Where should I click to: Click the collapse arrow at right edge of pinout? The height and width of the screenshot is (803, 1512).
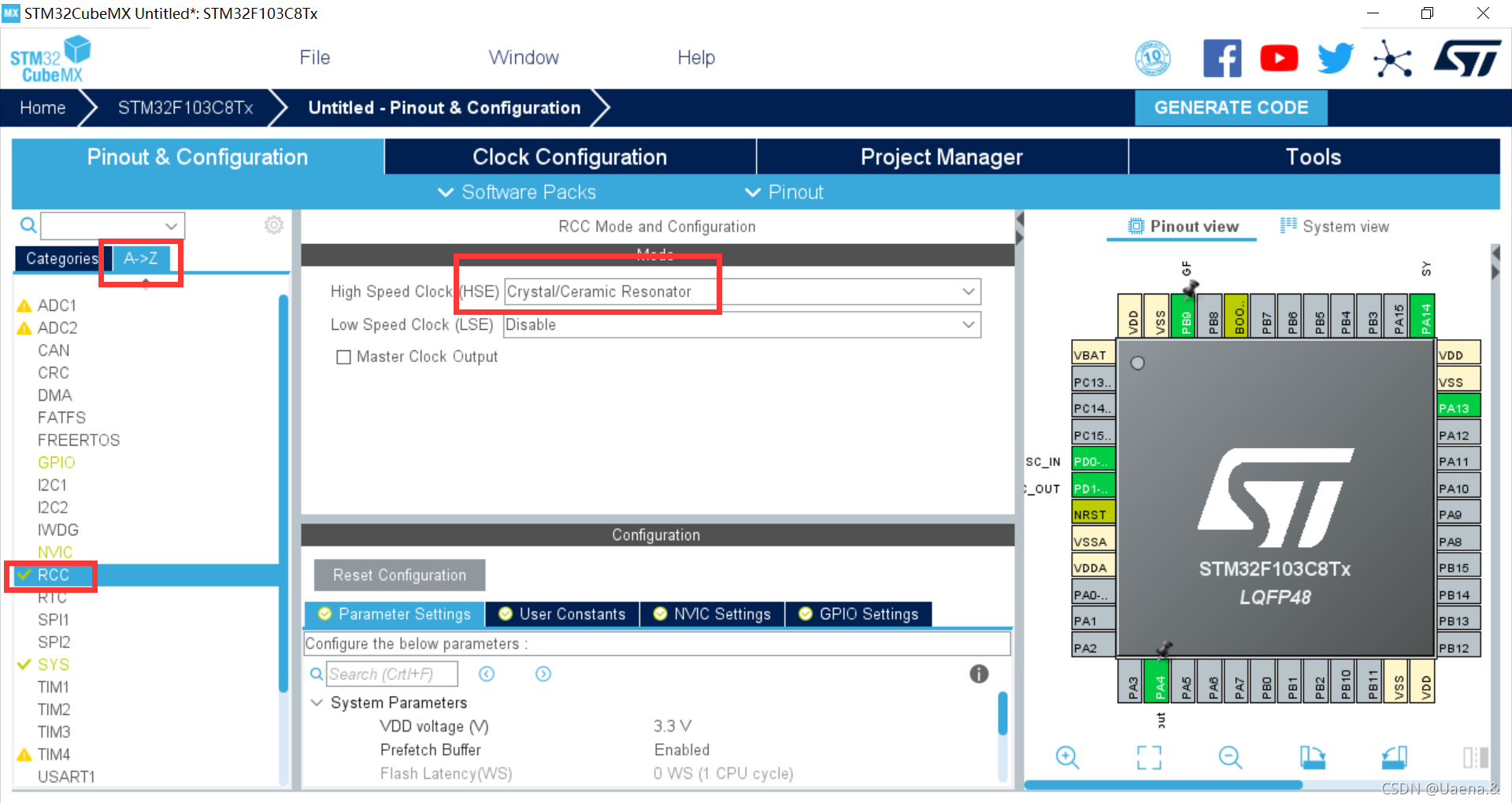coord(1495,253)
